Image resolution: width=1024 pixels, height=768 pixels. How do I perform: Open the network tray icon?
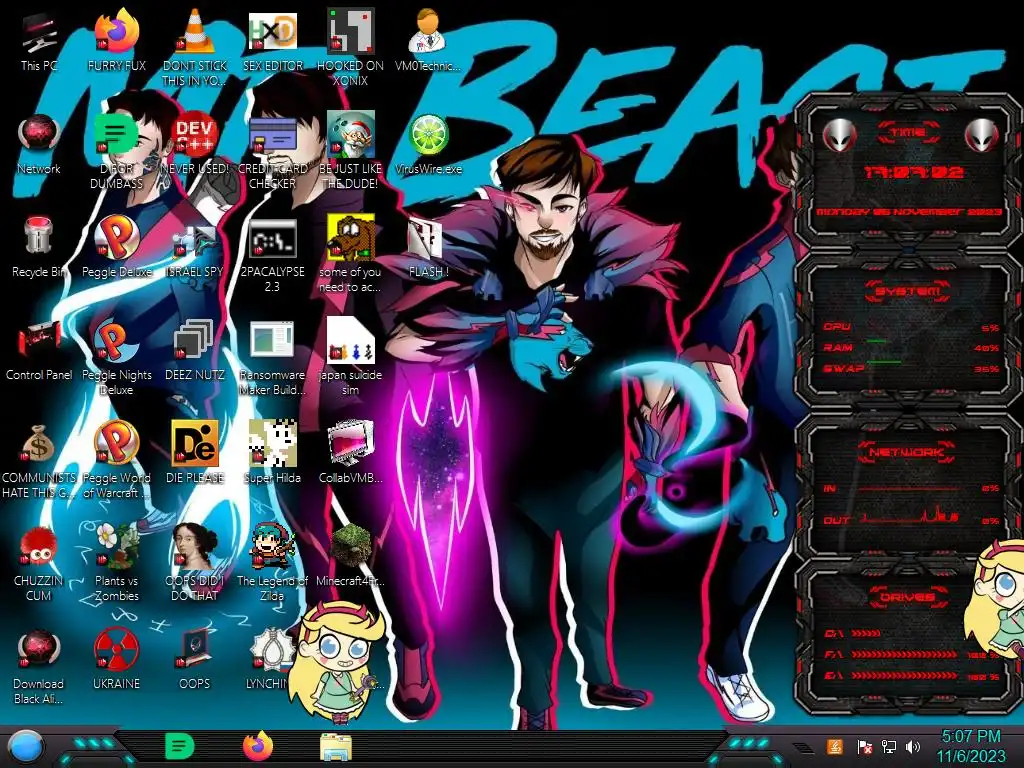click(889, 747)
